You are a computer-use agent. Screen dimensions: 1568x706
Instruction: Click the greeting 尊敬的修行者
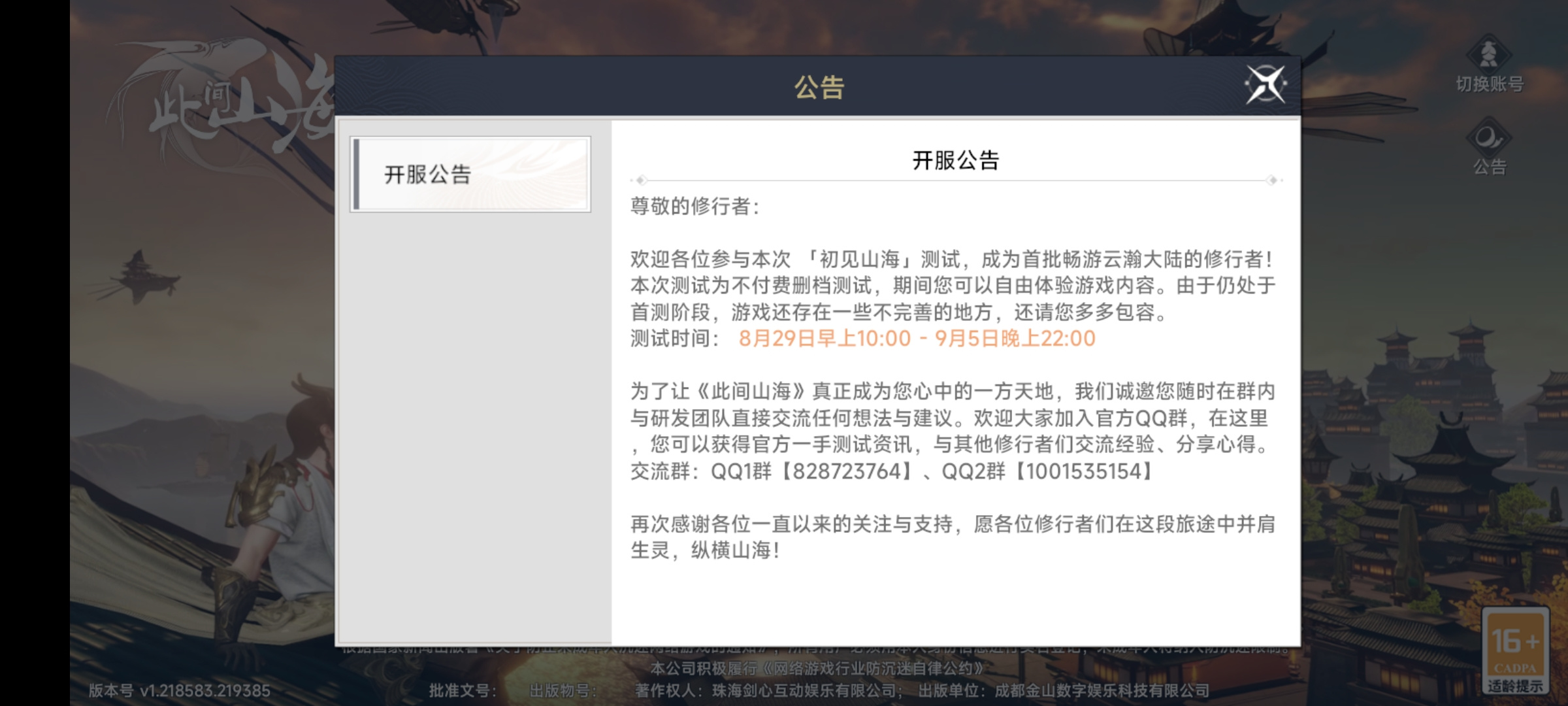click(695, 207)
